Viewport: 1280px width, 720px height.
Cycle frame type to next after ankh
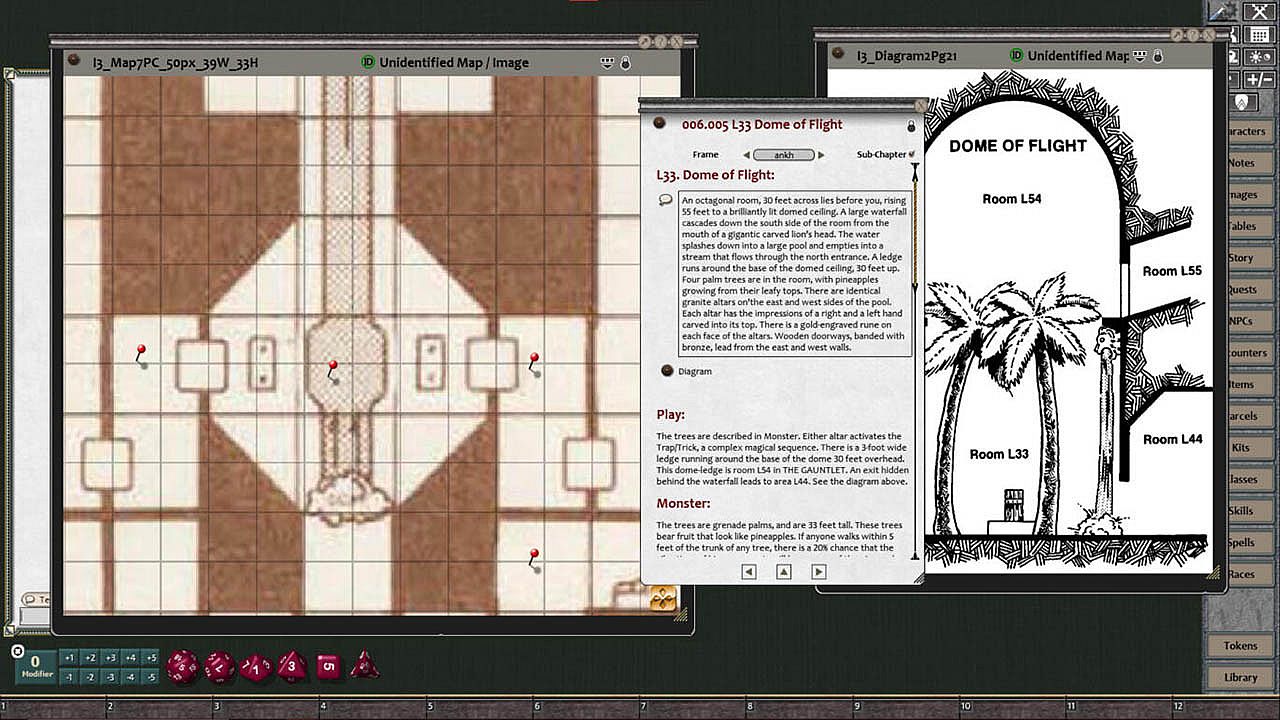click(822, 155)
